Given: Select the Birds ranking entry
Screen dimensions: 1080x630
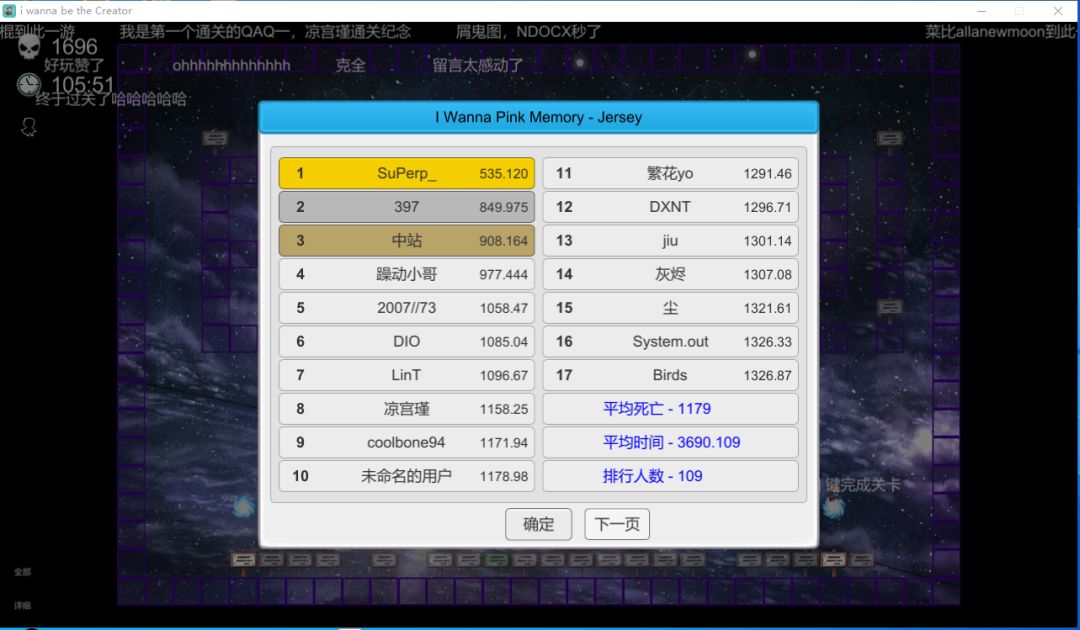Looking at the screenshot, I should point(670,375).
